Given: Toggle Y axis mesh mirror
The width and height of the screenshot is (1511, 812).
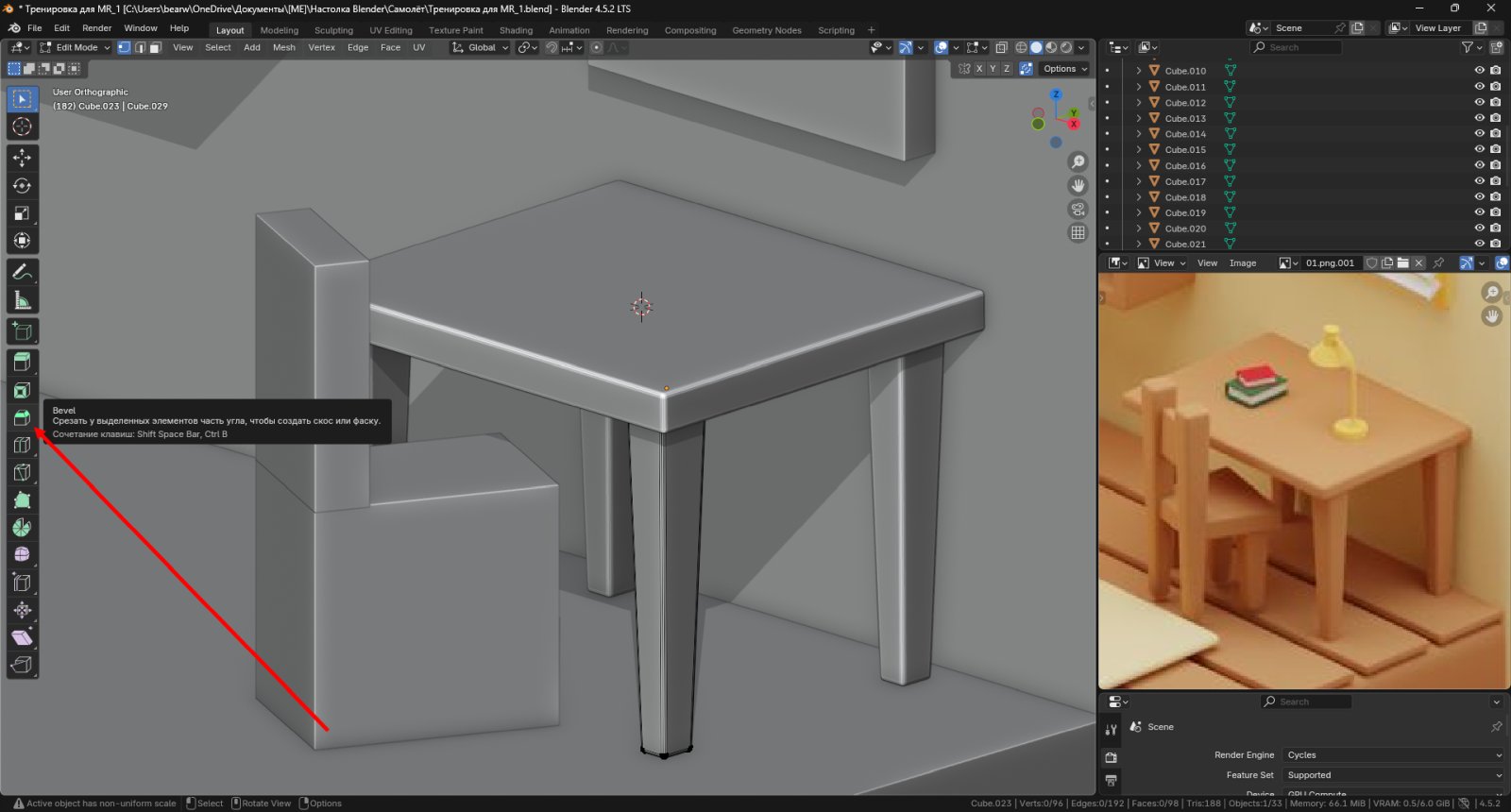Looking at the screenshot, I should (x=993, y=69).
